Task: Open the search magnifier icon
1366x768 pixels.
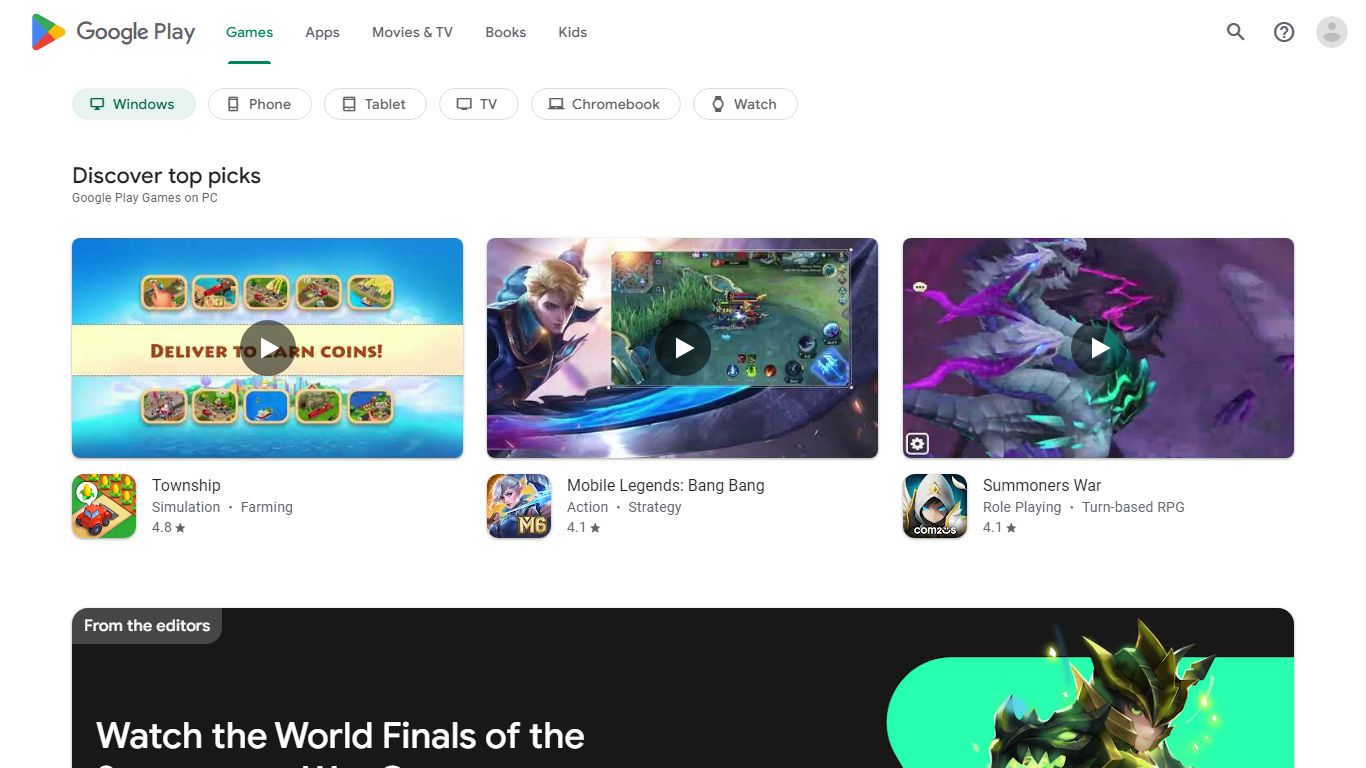Action: coord(1236,32)
